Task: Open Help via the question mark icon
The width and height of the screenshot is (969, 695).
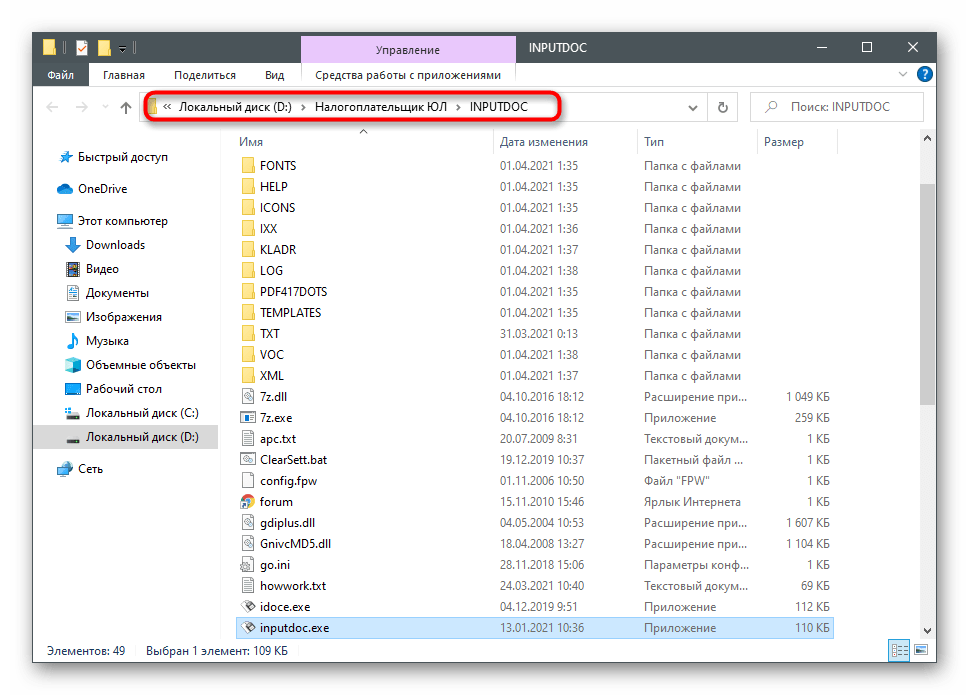Action: [x=925, y=74]
